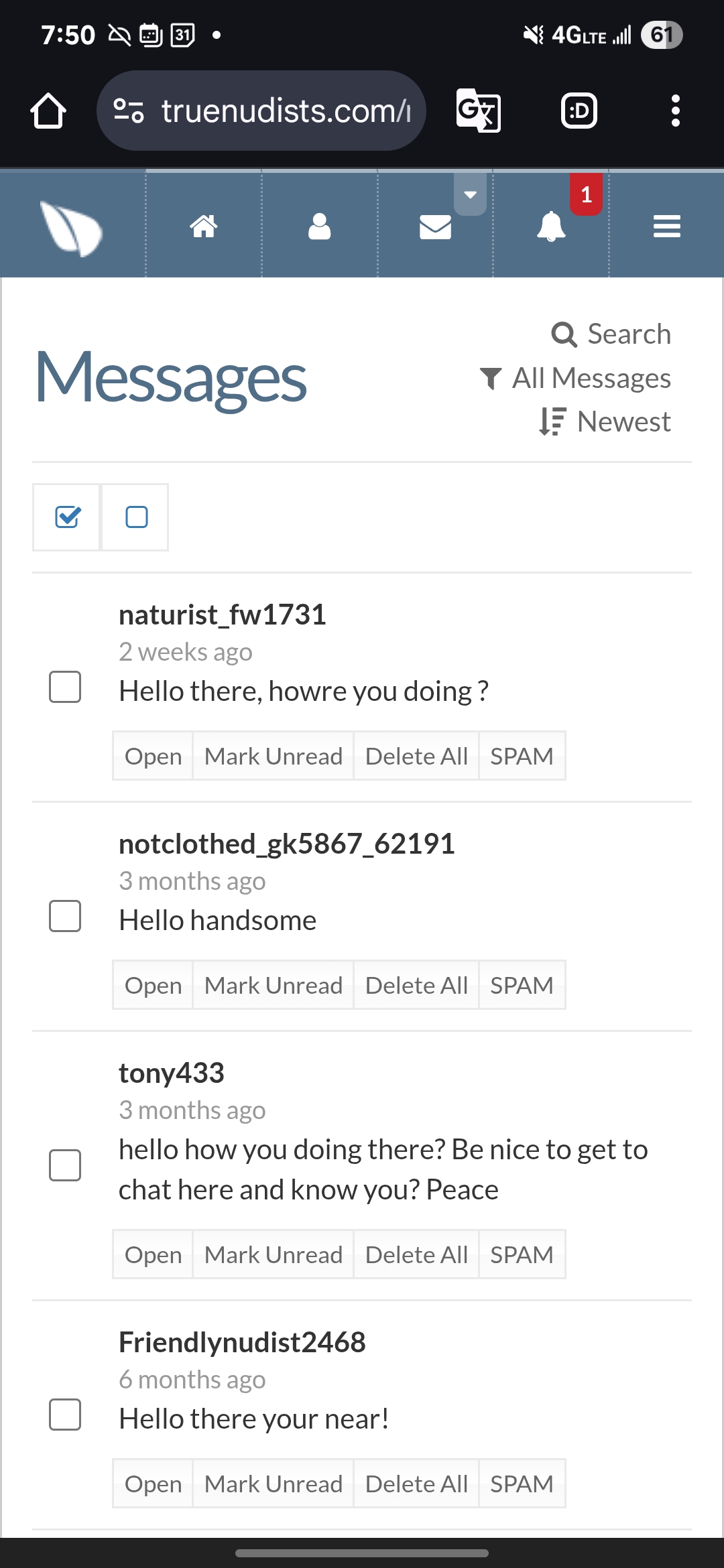The height and width of the screenshot is (1568, 724).
Task: Open notifications bell icon
Action: click(551, 226)
